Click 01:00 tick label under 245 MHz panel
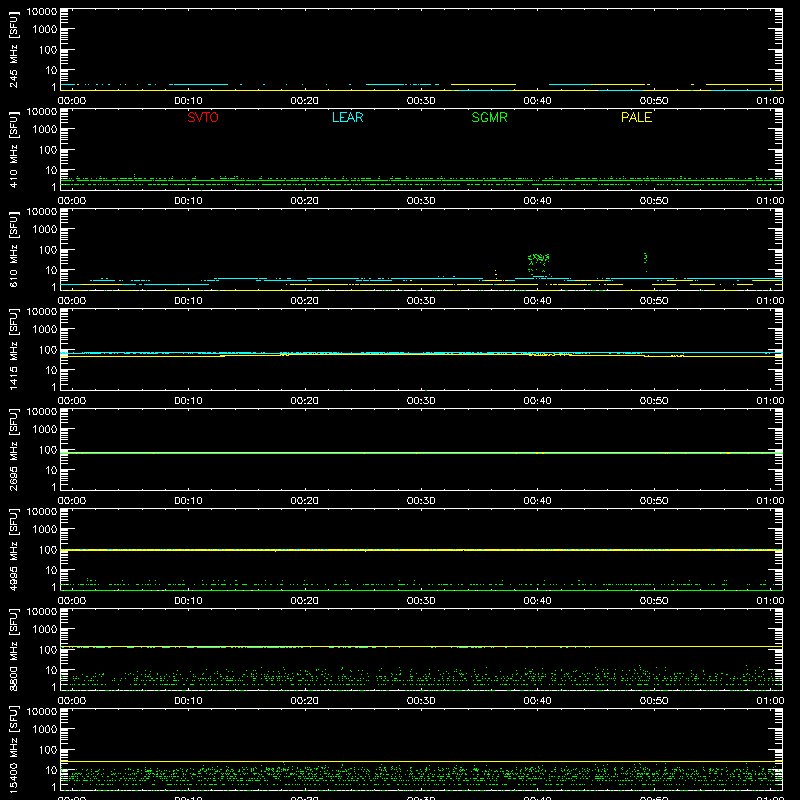800x800 pixels. pyautogui.click(x=770, y=101)
